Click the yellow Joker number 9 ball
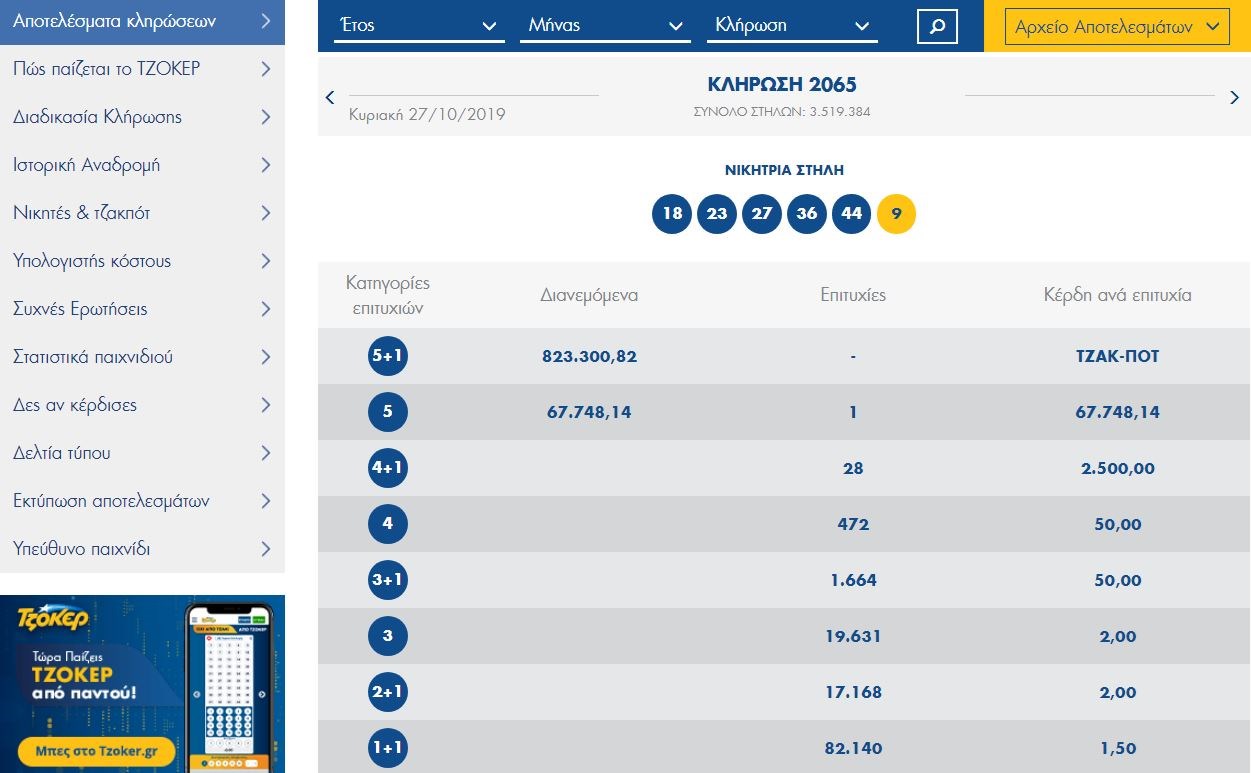 [896, 213]
